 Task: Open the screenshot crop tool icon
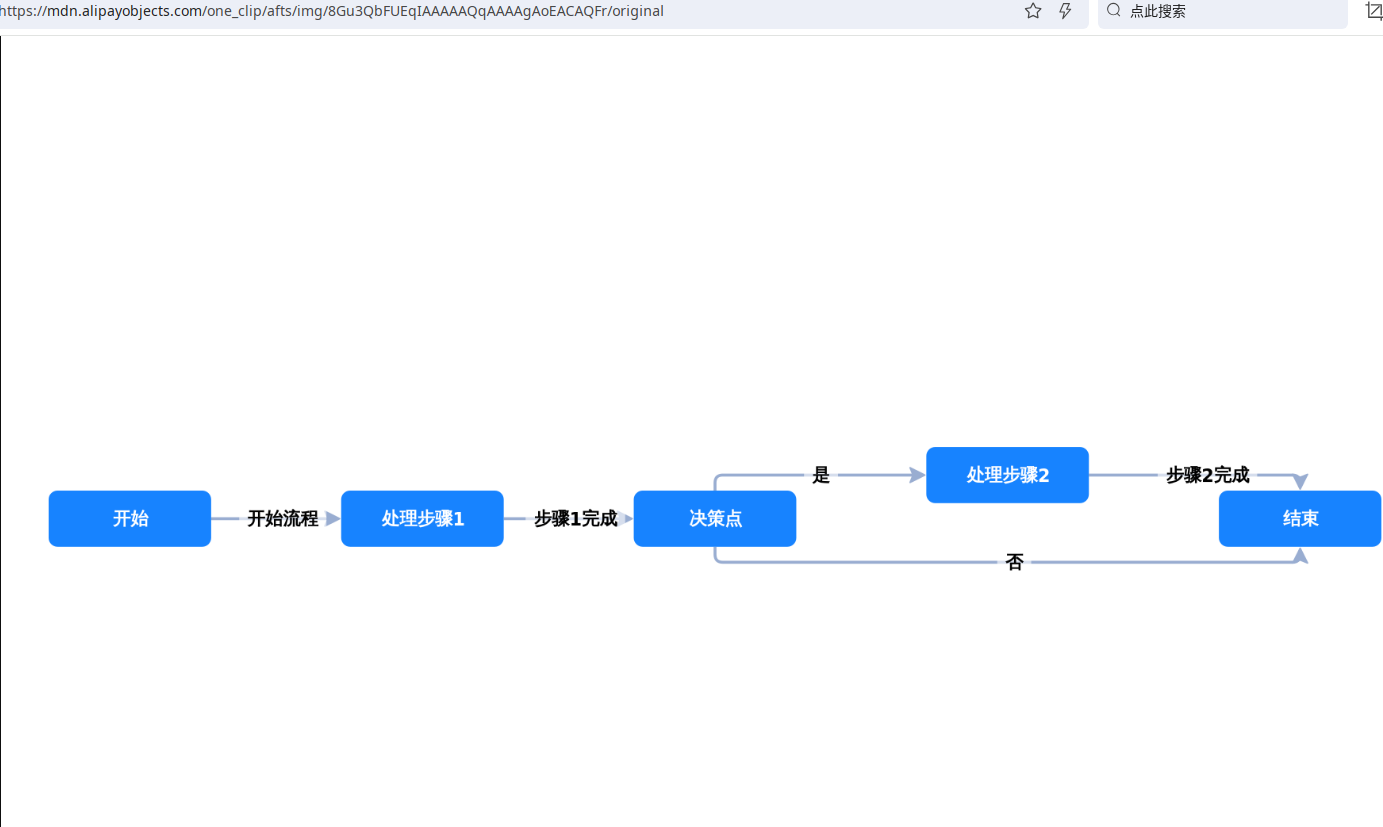coord(1373,10)
